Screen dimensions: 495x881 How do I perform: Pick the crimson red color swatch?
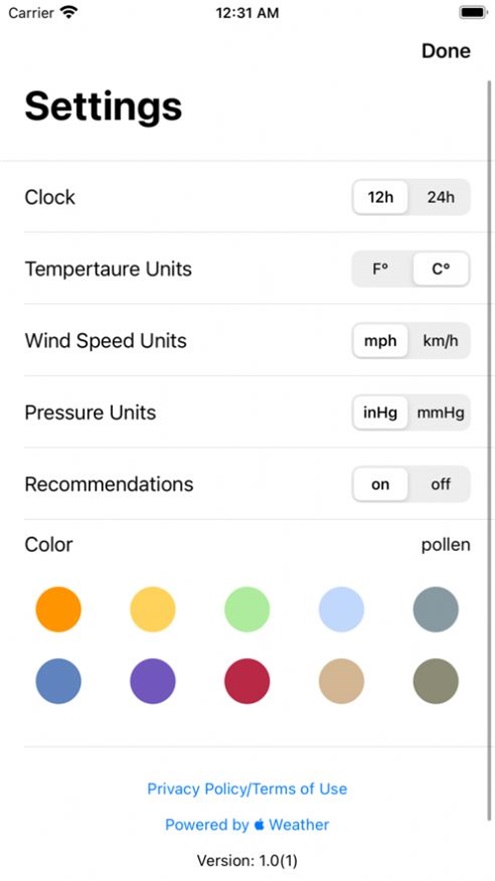coord(247,682)
